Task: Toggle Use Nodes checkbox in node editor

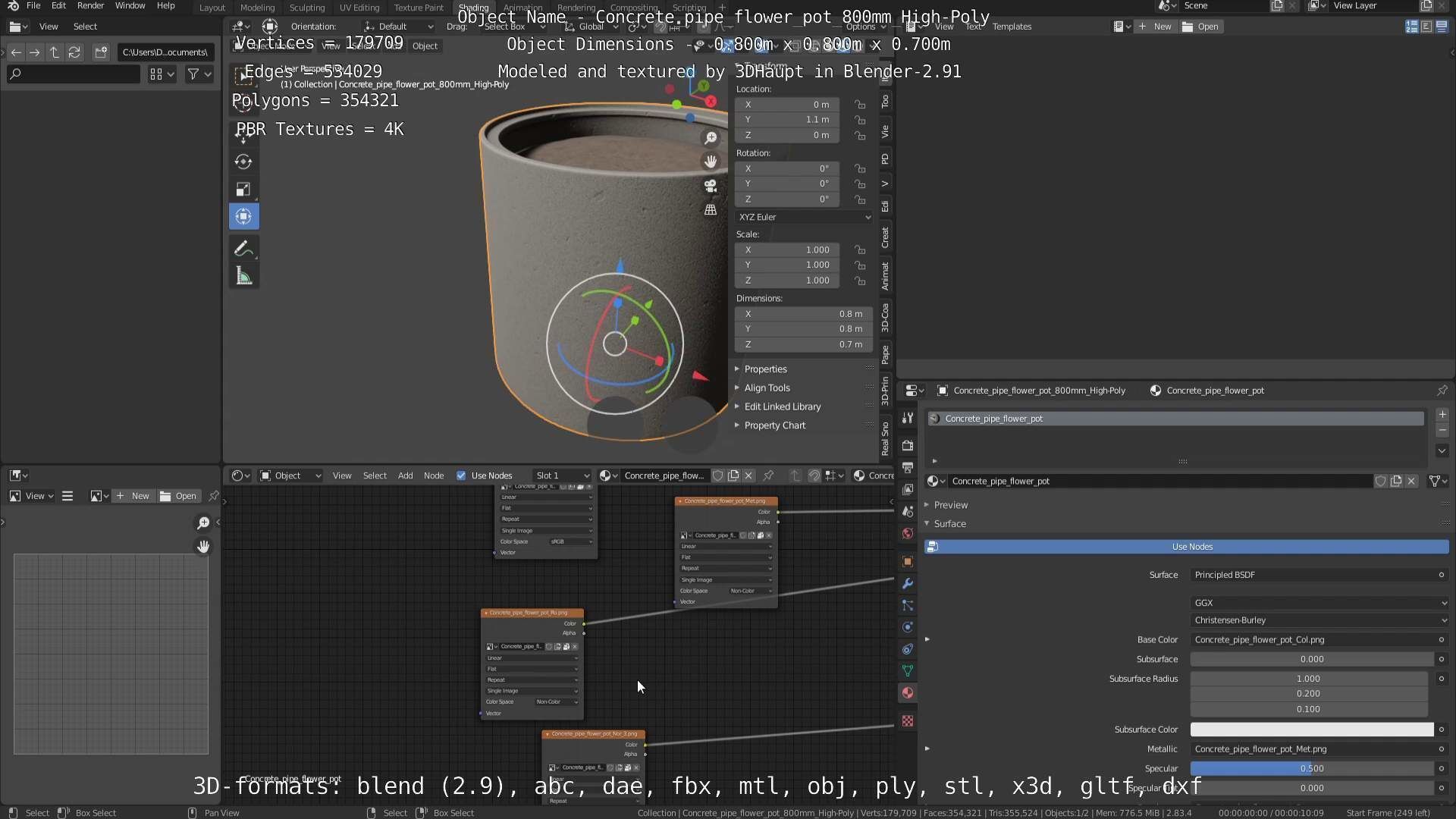Action: click(x=461, y=475)
